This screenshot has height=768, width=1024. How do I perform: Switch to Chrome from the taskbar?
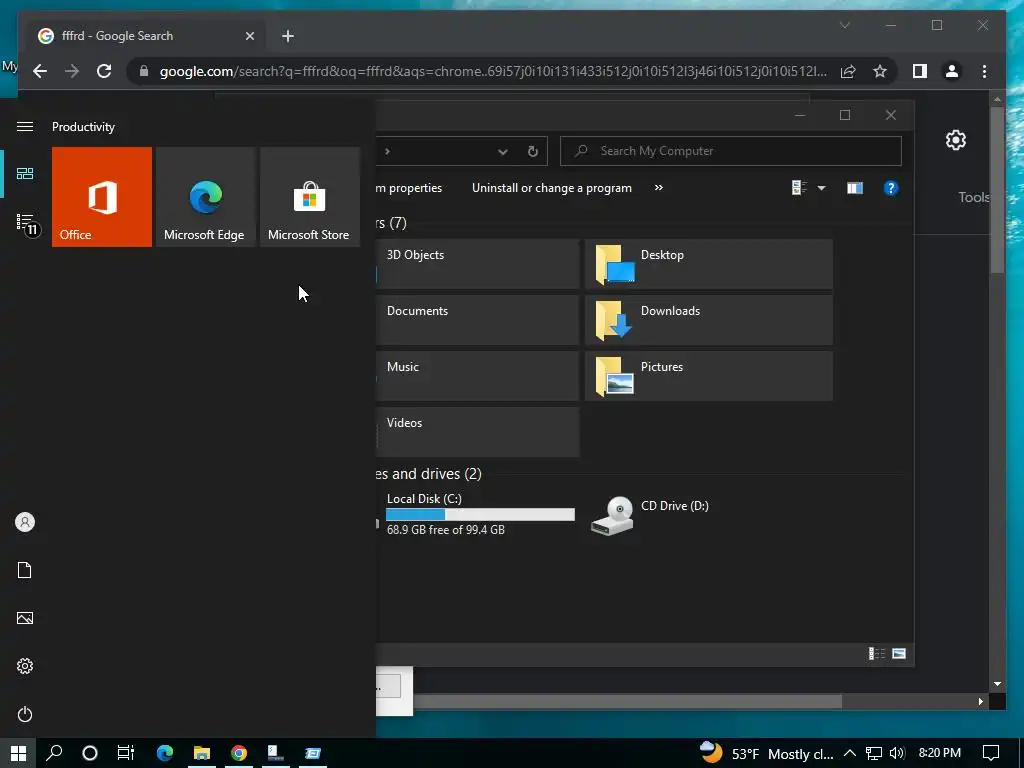[x=239, y=753]
